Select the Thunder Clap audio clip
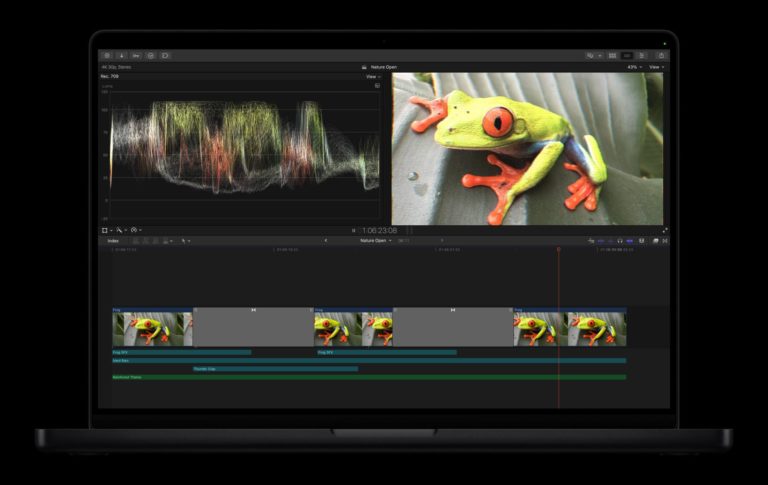 275,369
